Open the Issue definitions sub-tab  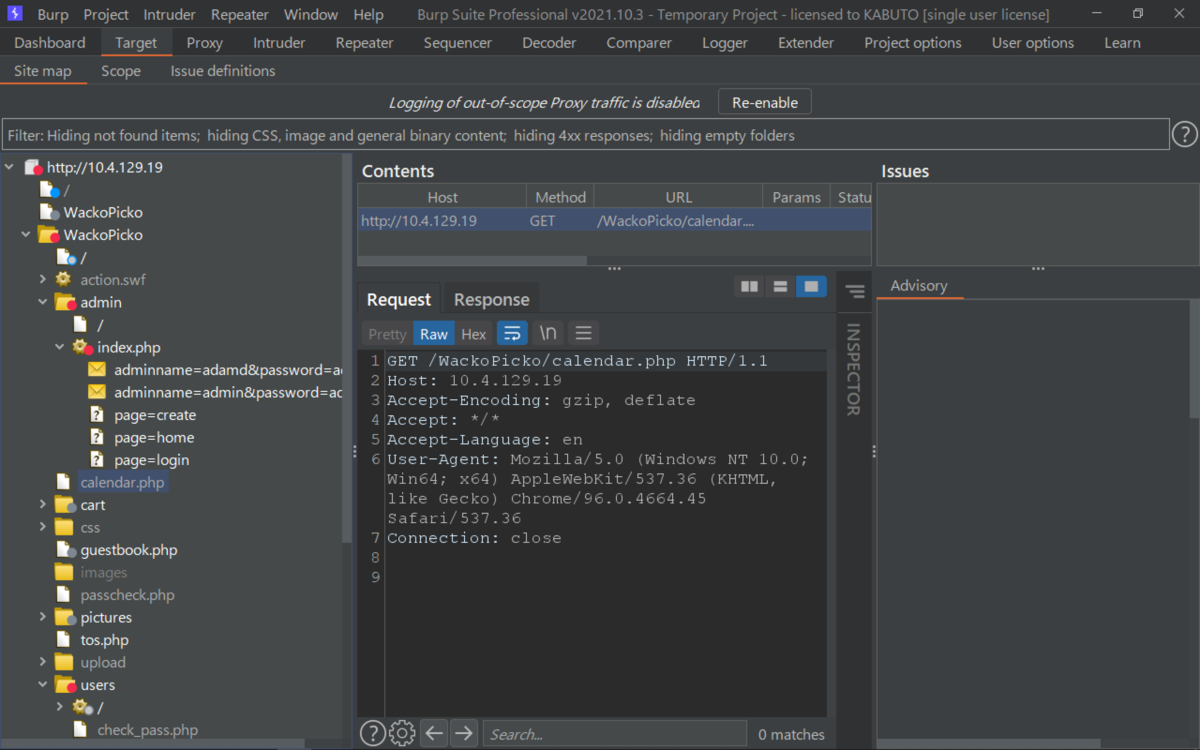pyautogui.click(x=222, y=71)
